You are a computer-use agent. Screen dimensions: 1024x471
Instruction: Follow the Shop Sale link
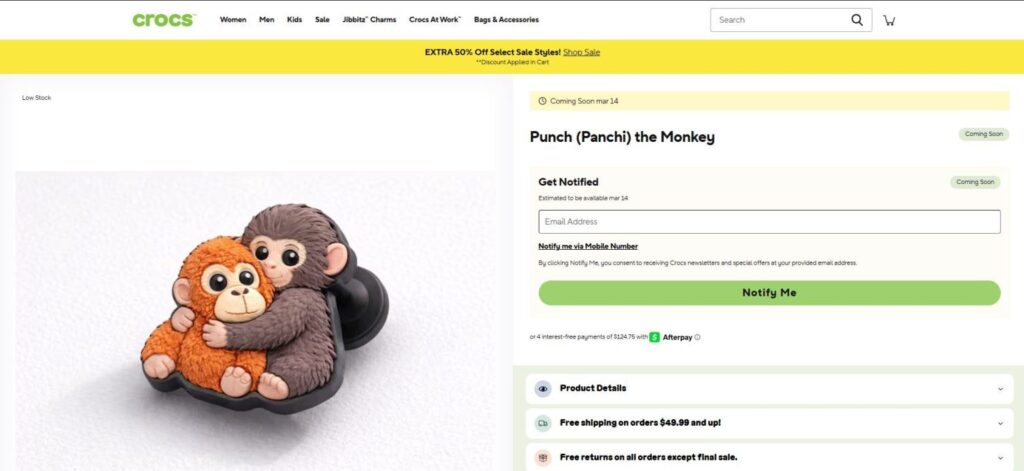pyautogui.click(x=581, y=52)
